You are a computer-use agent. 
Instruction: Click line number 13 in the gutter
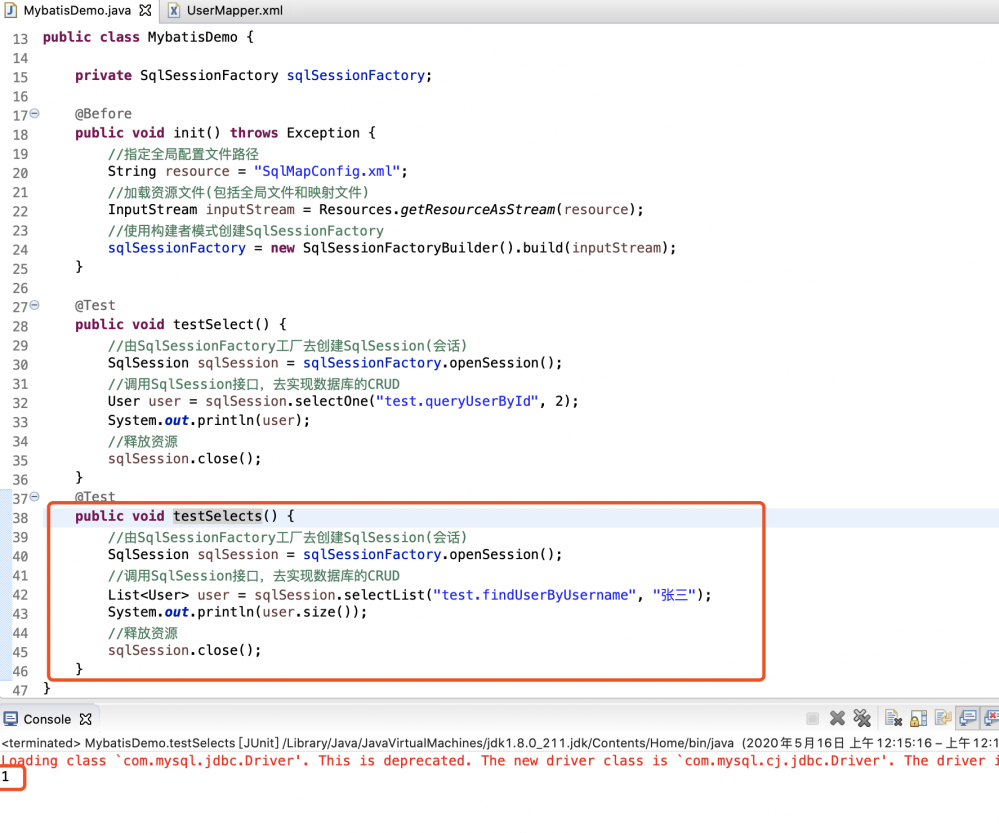pyautogui.click(x=20, y=39)
